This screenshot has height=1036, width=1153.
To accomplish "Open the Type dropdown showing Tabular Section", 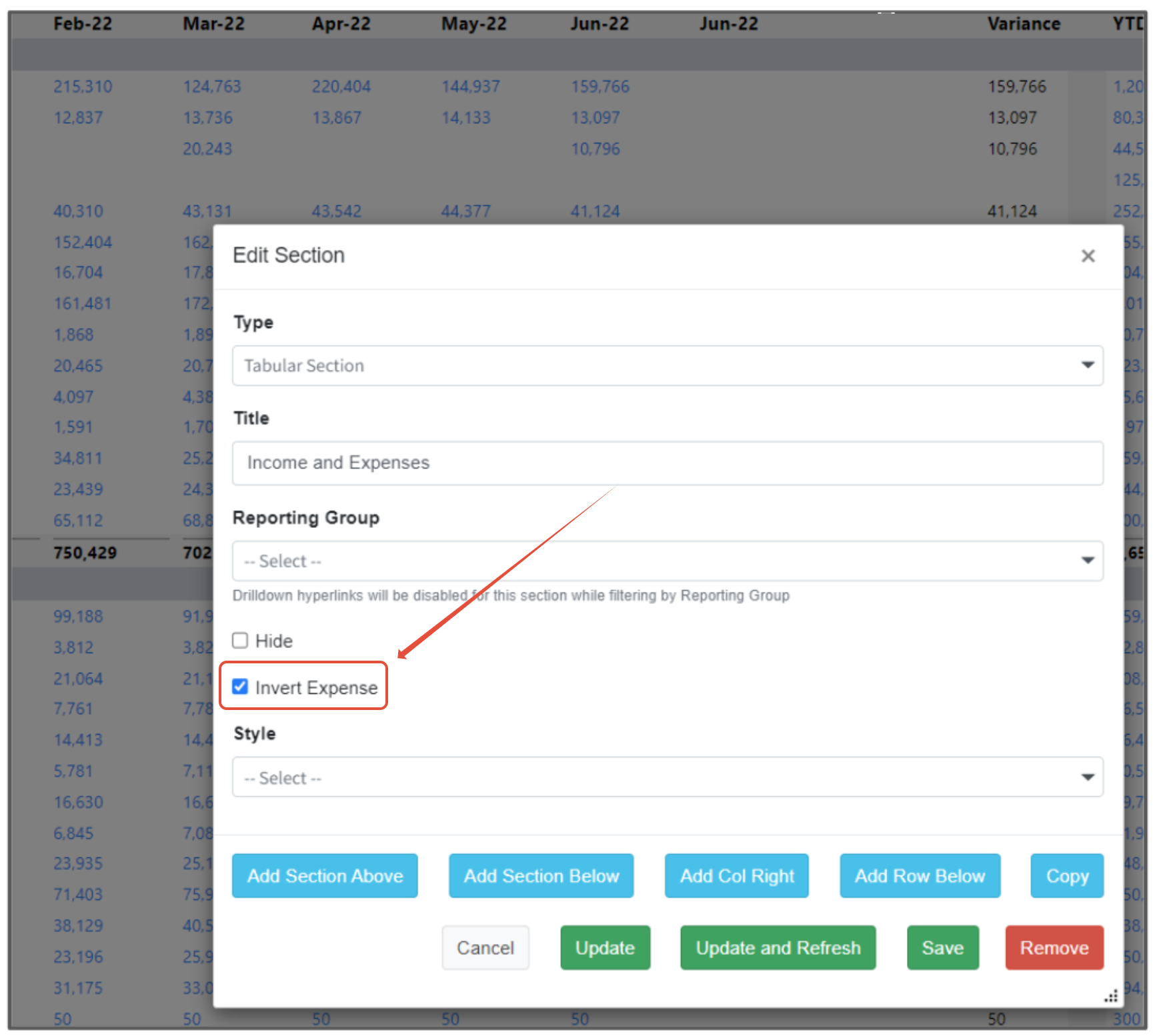I will pos(668,365).
